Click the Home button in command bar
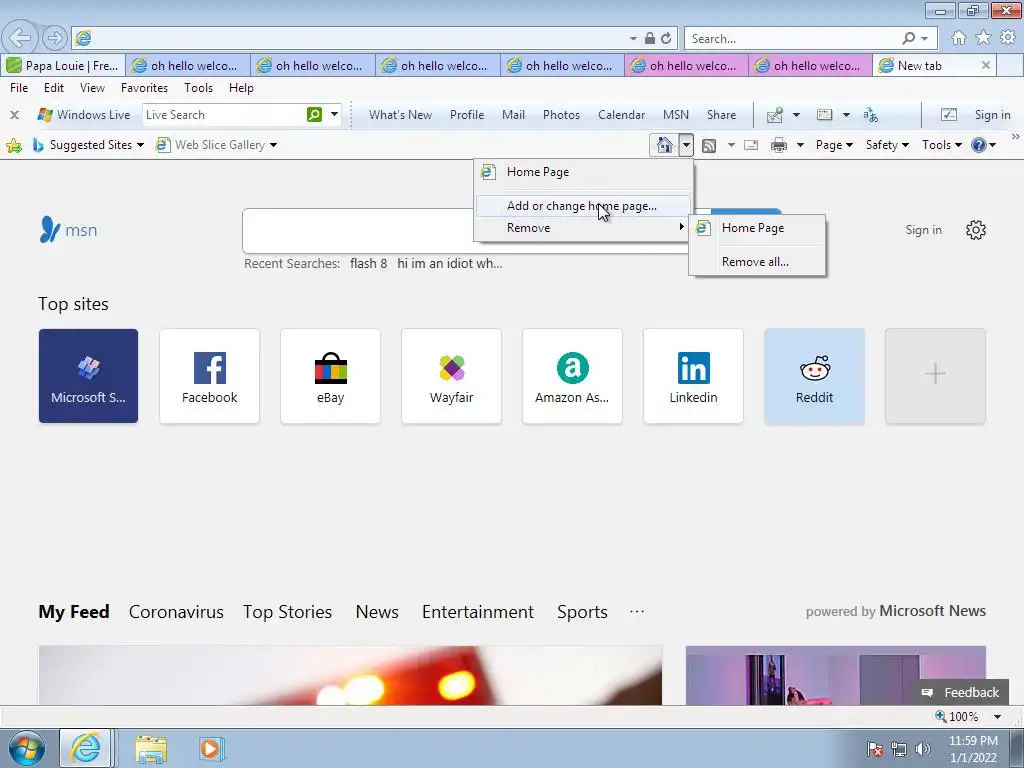This screenshot has width=1024, height=768. point(664,145)
